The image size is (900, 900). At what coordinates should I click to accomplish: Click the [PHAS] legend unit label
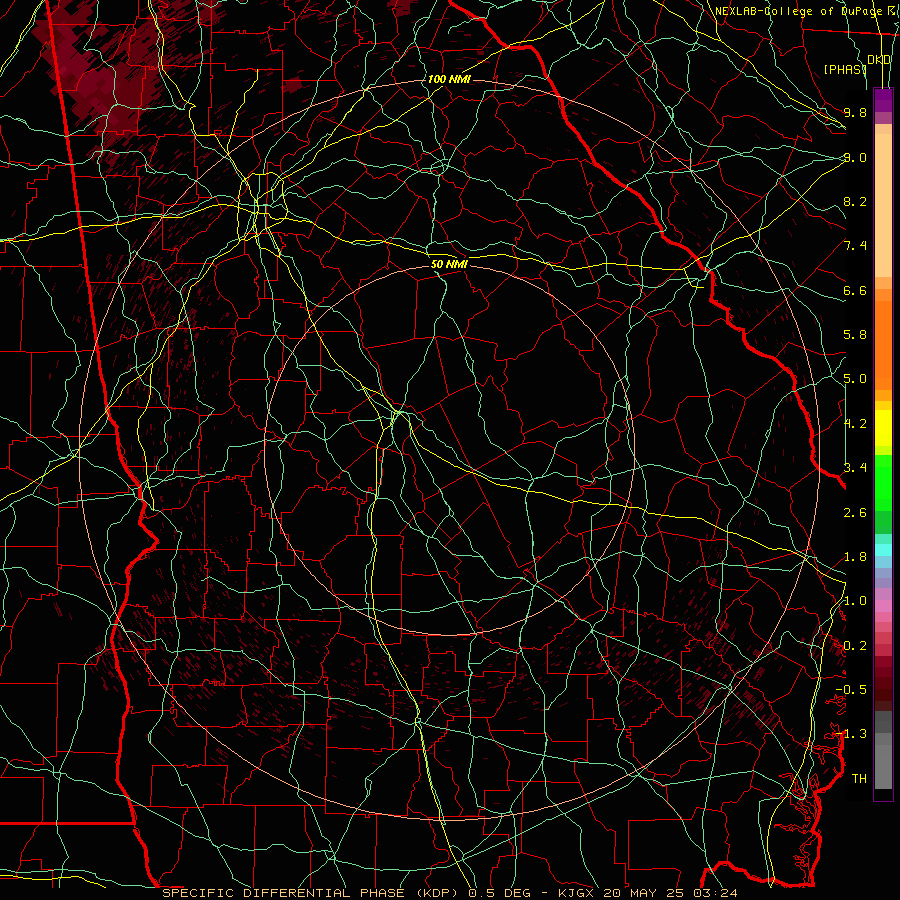click(x=845, y=69)
